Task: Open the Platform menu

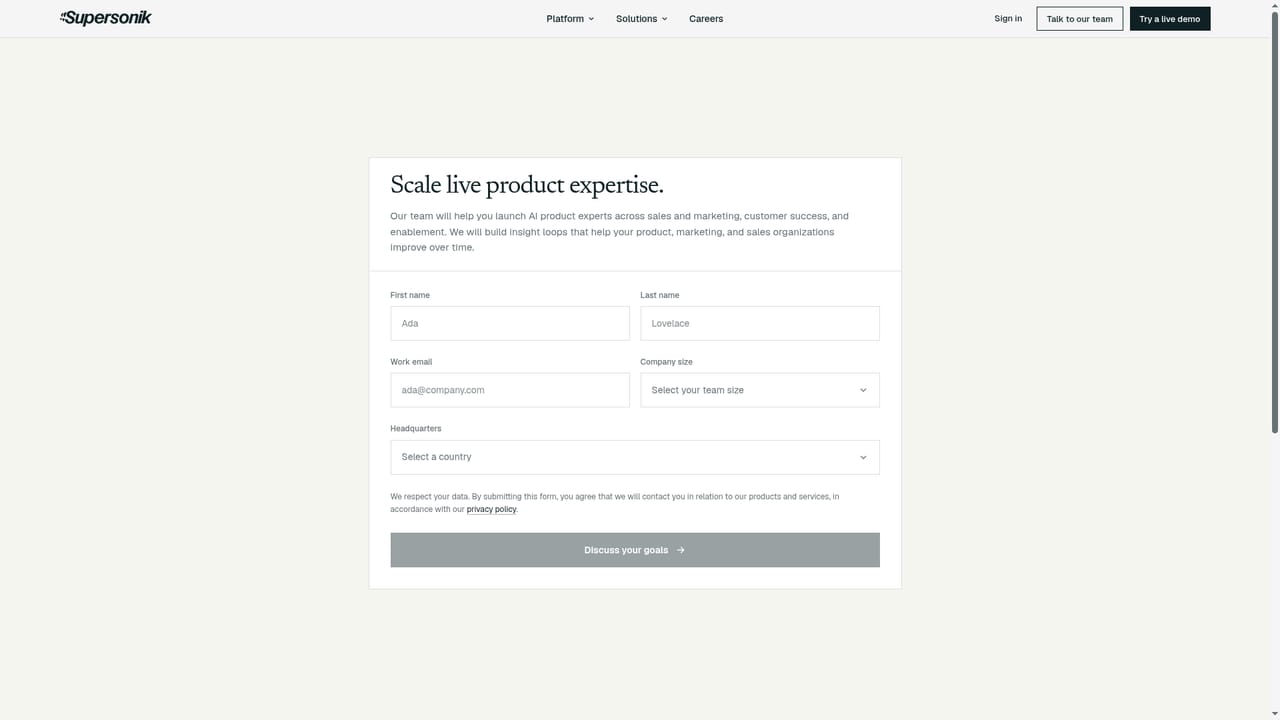Action: click(x=570, y=19)
